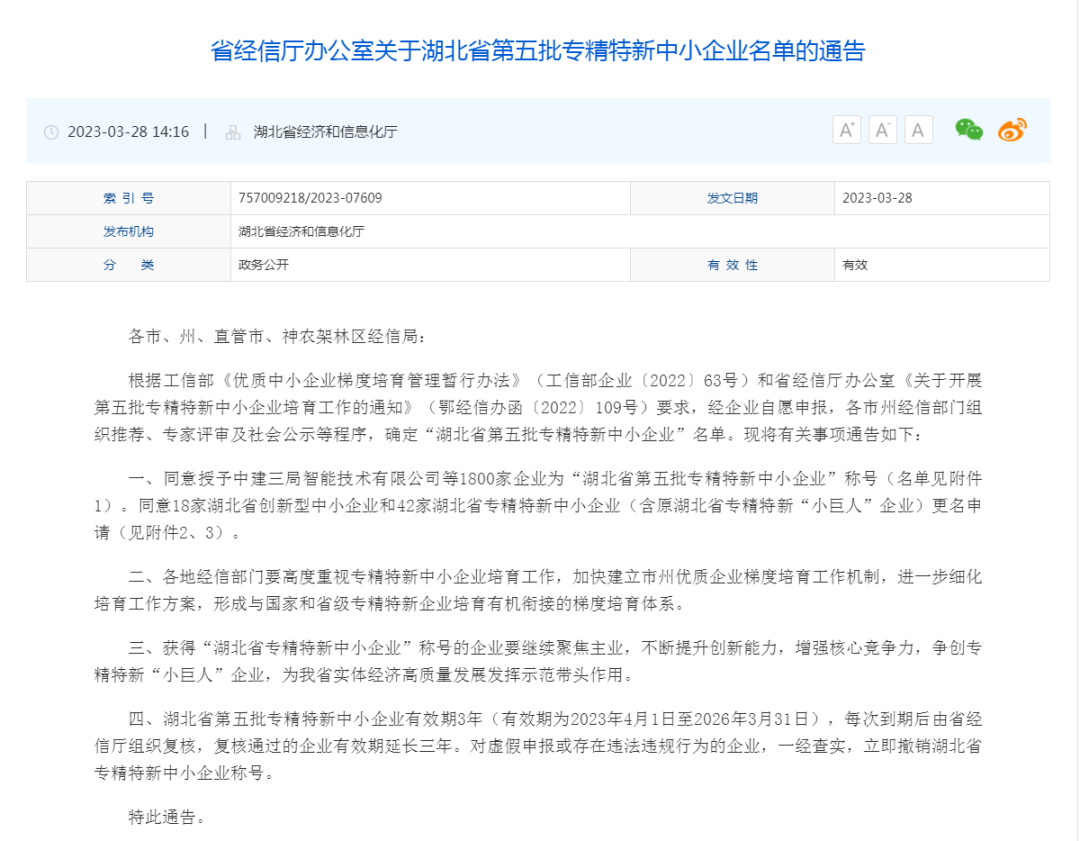Click paragraph 一 mentioning 中建三局智能技术有限公司
The width and height of the screenshot is (1080, 841).
(x=538, y=506)
